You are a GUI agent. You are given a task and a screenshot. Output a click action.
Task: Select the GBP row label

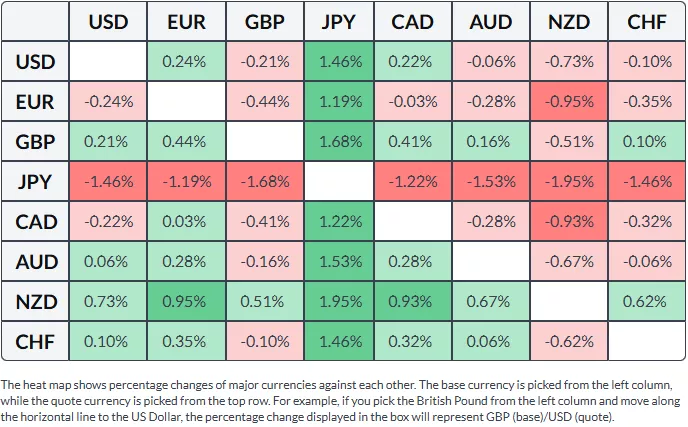tap(36, 141)
